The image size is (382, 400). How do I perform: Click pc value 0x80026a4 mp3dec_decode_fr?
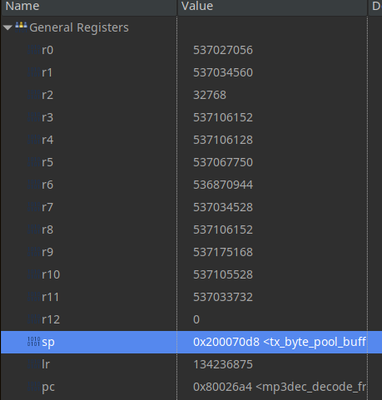point(279,387)
